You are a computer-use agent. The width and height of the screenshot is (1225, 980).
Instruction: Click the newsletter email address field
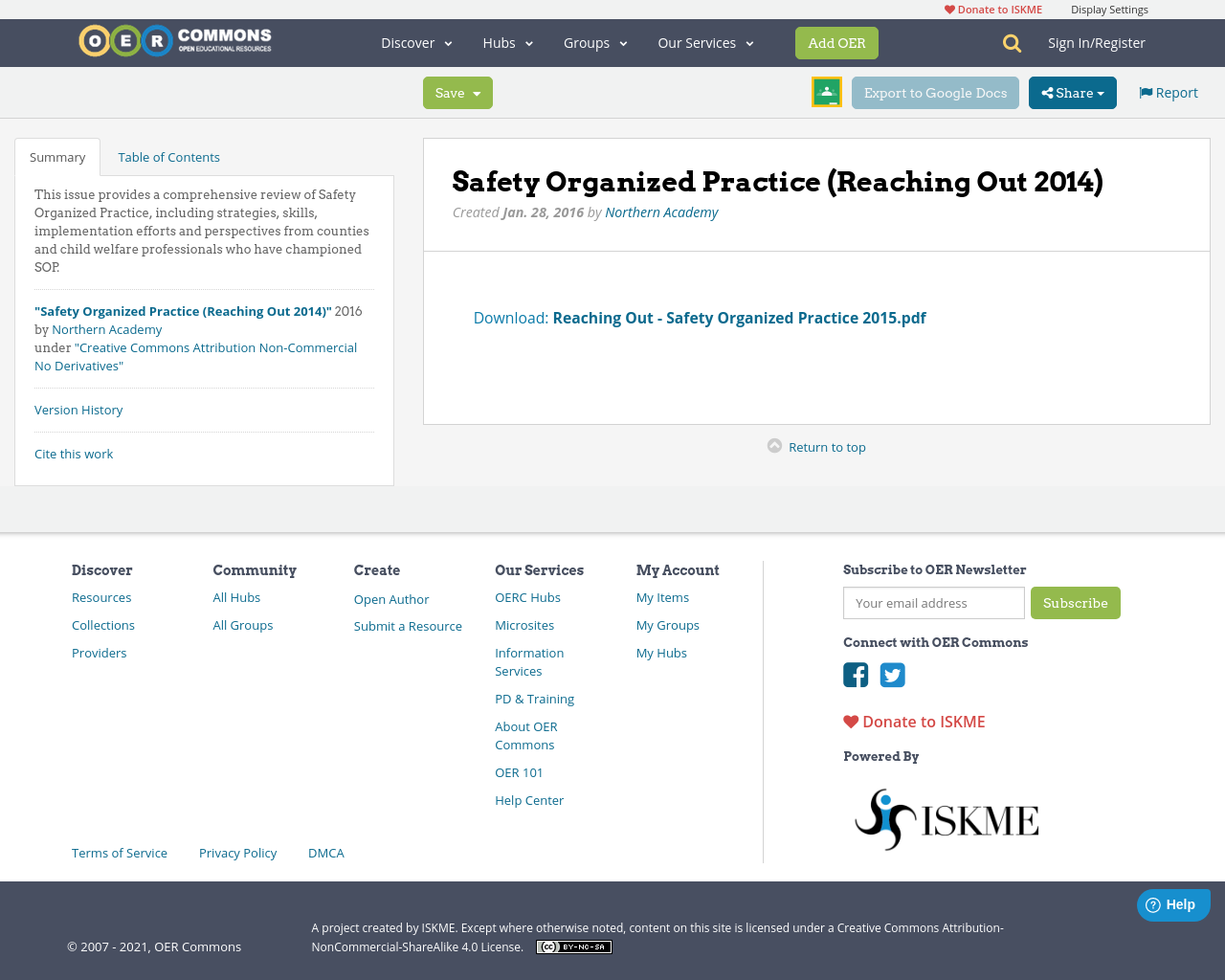933,603
